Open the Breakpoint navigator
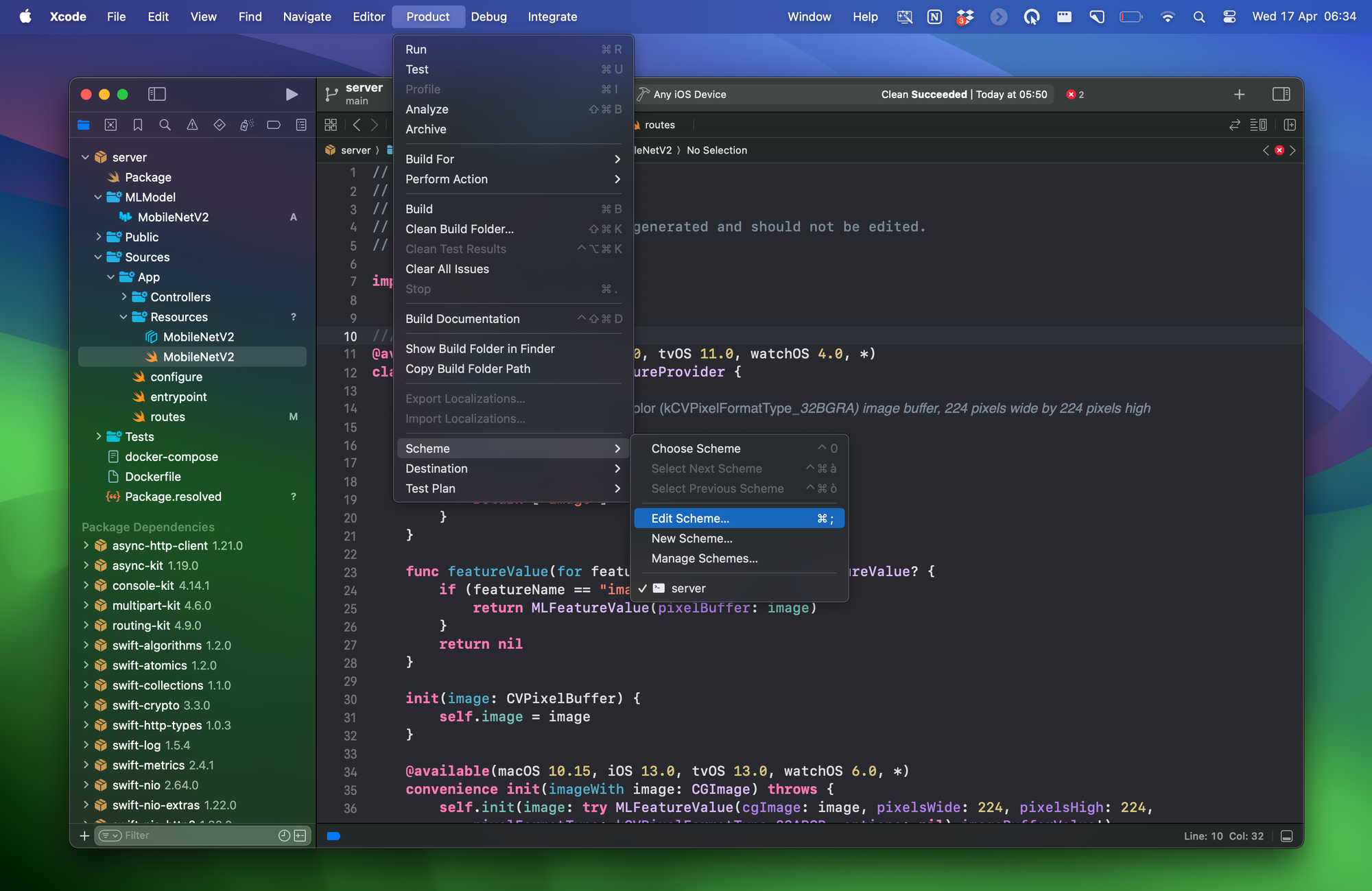 coord(273,125)
